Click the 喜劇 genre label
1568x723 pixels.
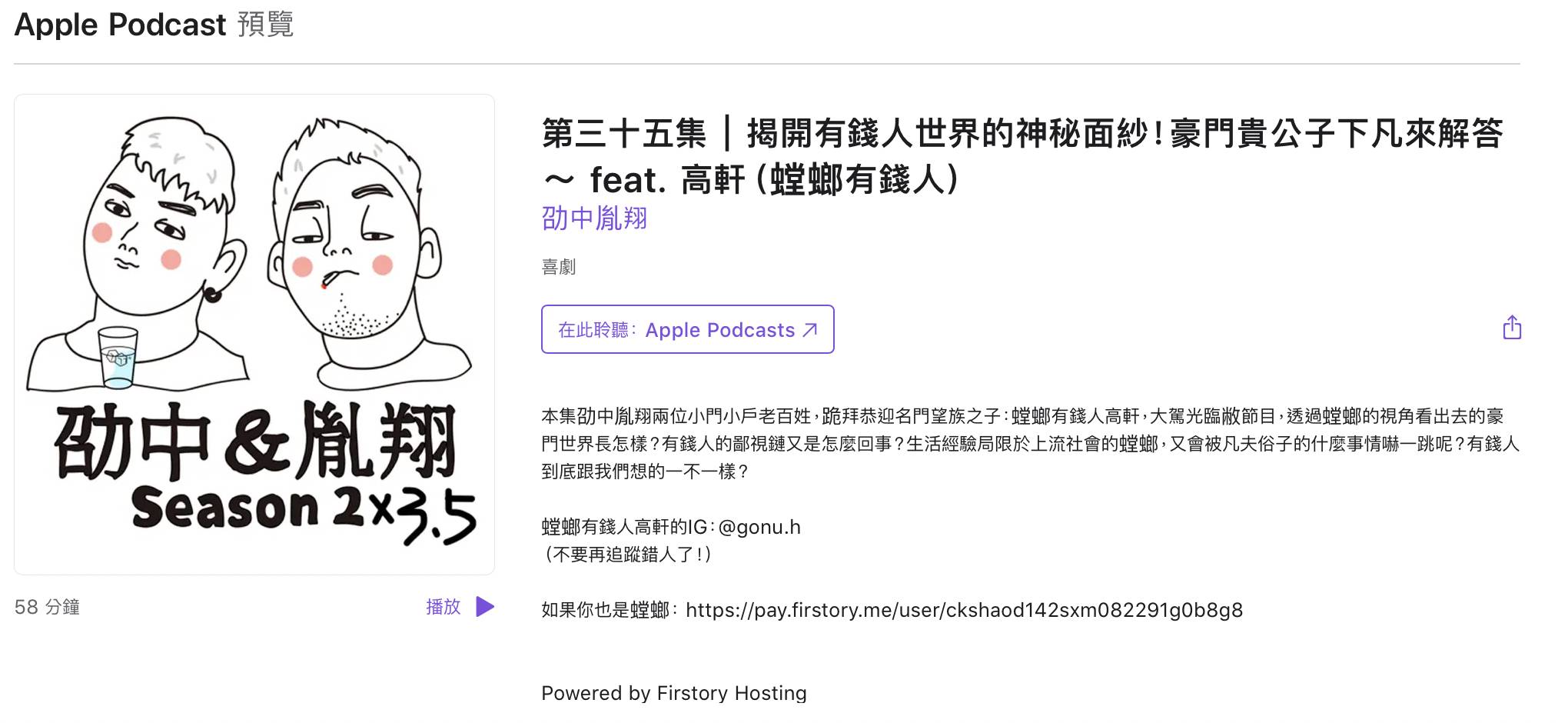coord(558,267)
